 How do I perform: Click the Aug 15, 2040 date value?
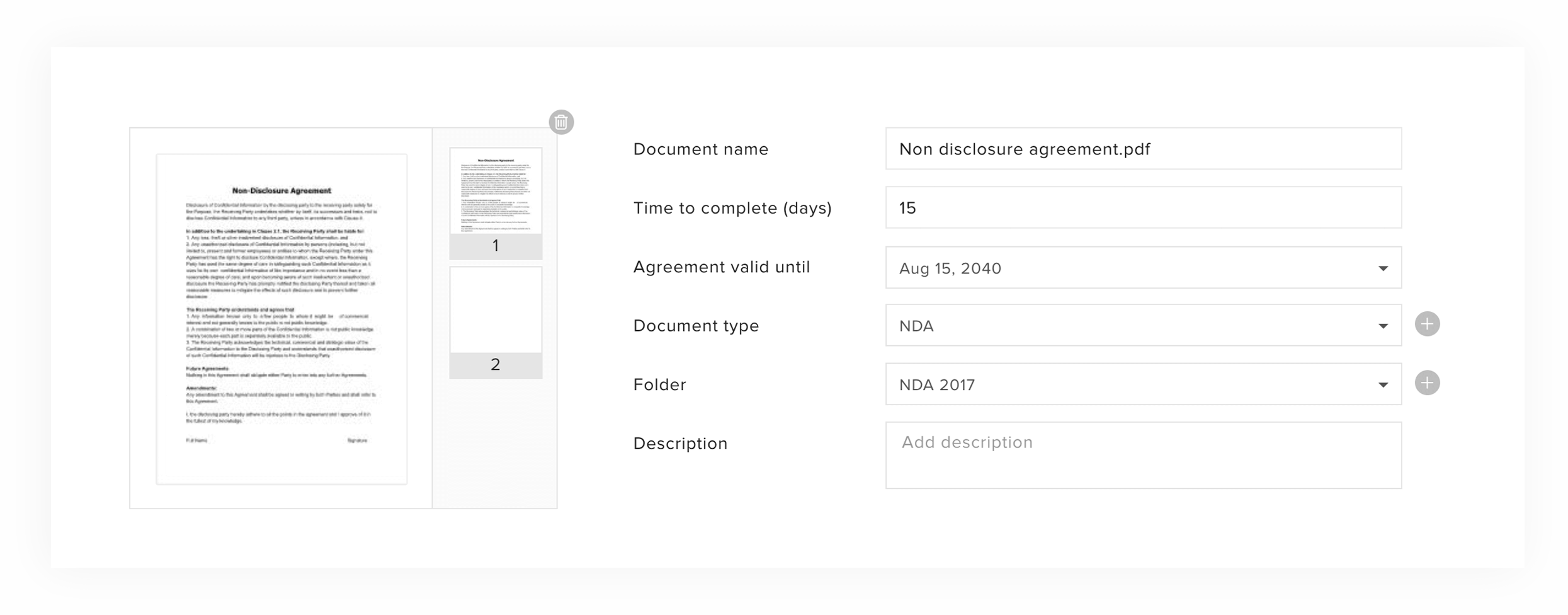[x=950, y=268]
